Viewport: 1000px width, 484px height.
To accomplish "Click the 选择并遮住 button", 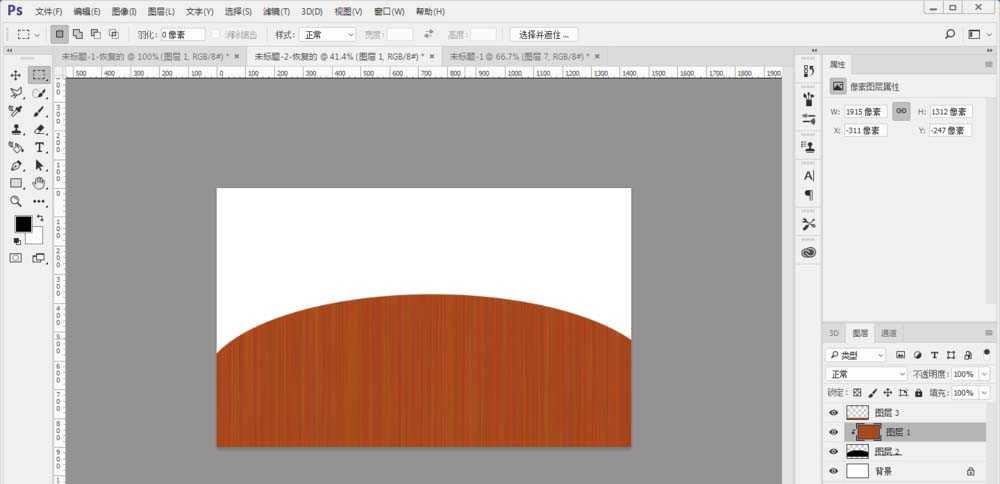I will point(543,34).
